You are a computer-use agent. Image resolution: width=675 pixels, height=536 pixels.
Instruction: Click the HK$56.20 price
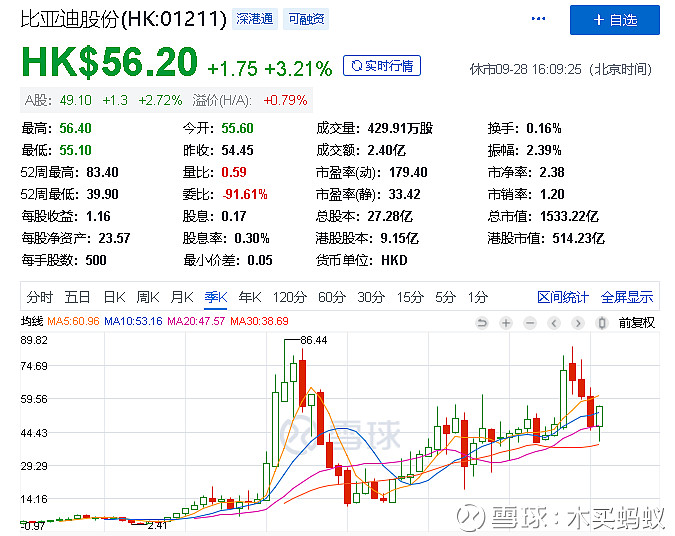[109, 62]
